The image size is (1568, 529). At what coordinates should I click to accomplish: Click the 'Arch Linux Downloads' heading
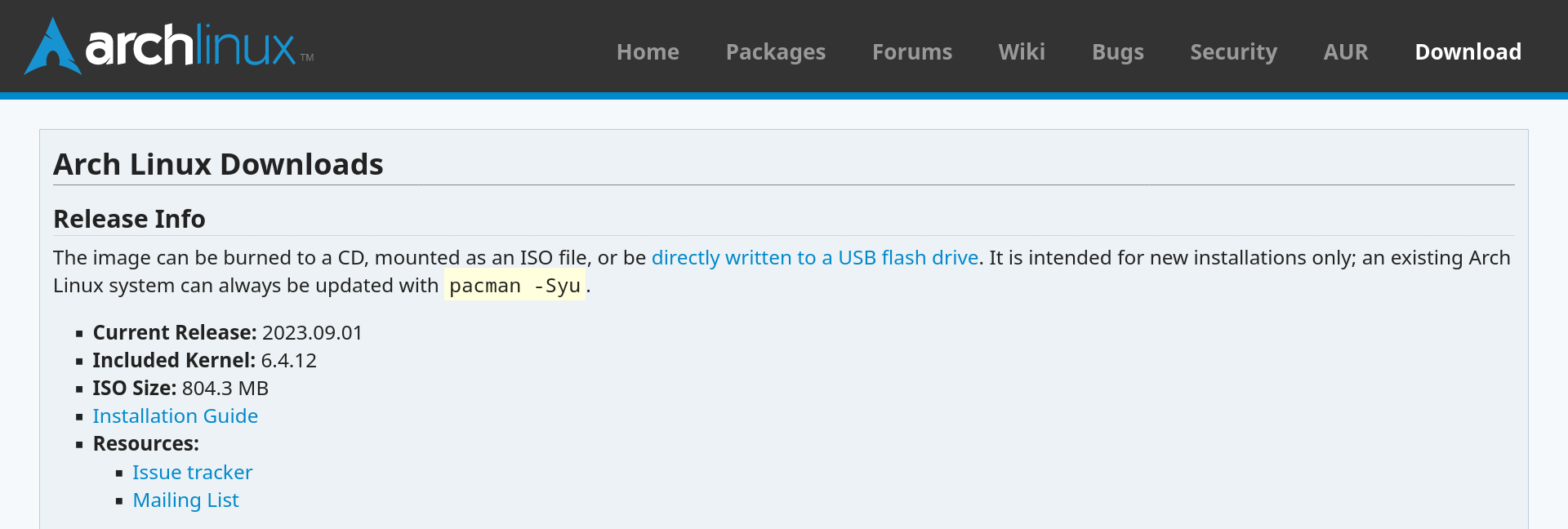[x=218, y=164]
